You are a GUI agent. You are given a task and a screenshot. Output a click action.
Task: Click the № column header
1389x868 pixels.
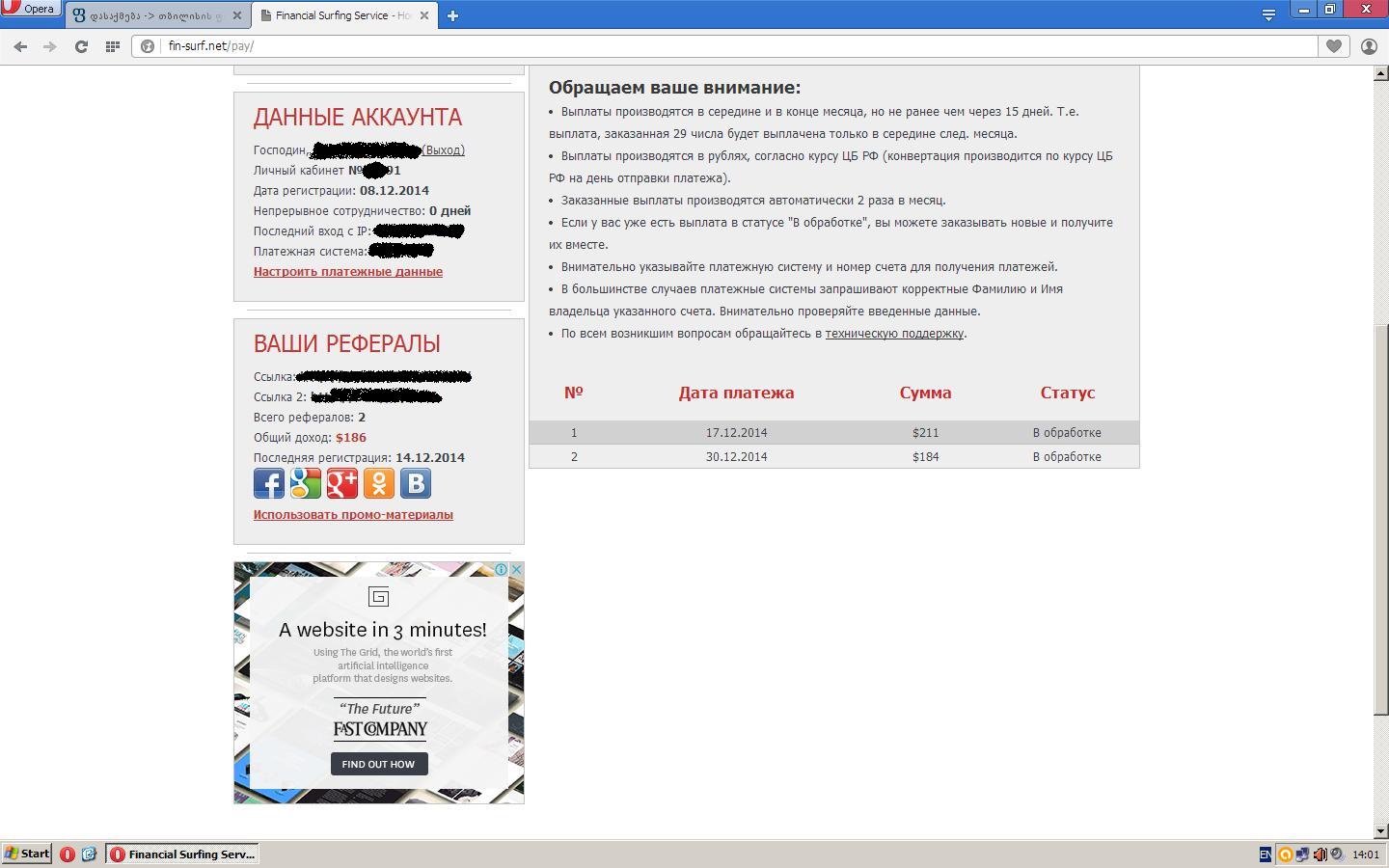[x=574, y=393]
